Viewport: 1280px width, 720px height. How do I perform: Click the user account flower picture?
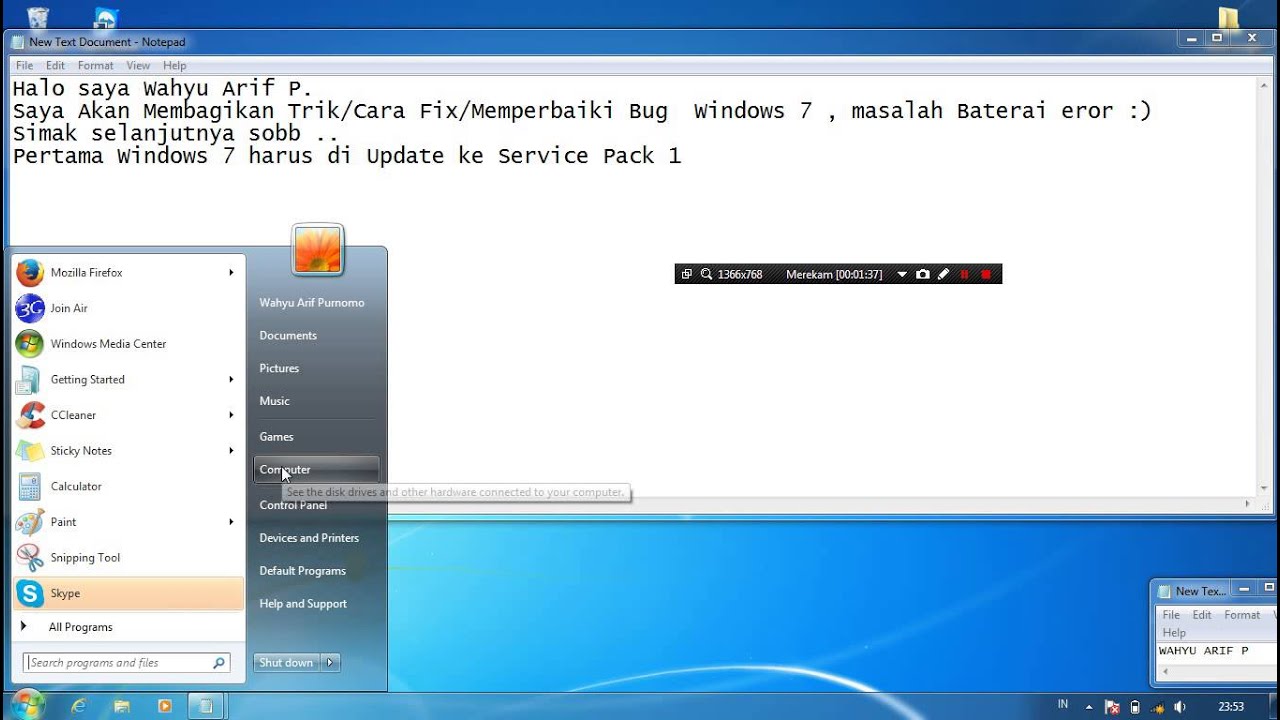point(318,249)
